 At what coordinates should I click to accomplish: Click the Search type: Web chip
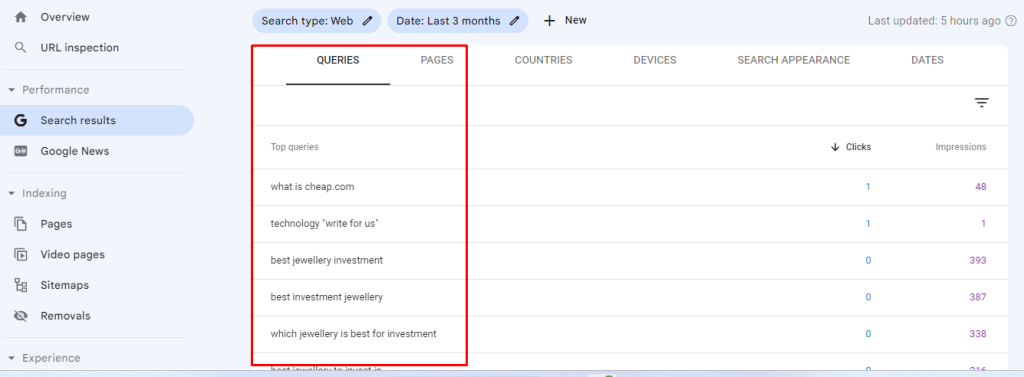coord(317,21)
